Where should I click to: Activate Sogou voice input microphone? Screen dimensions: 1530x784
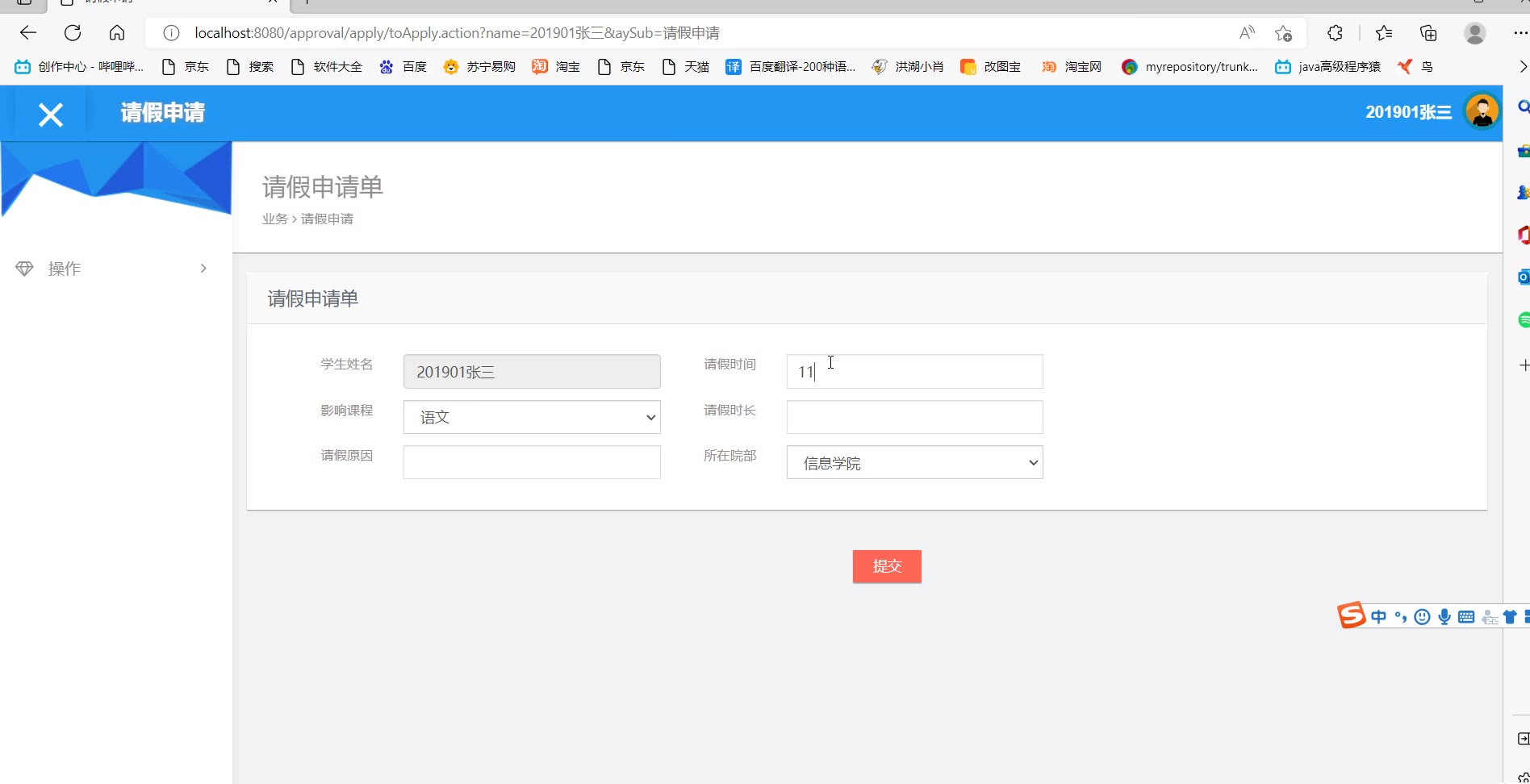click(1444, 617)
